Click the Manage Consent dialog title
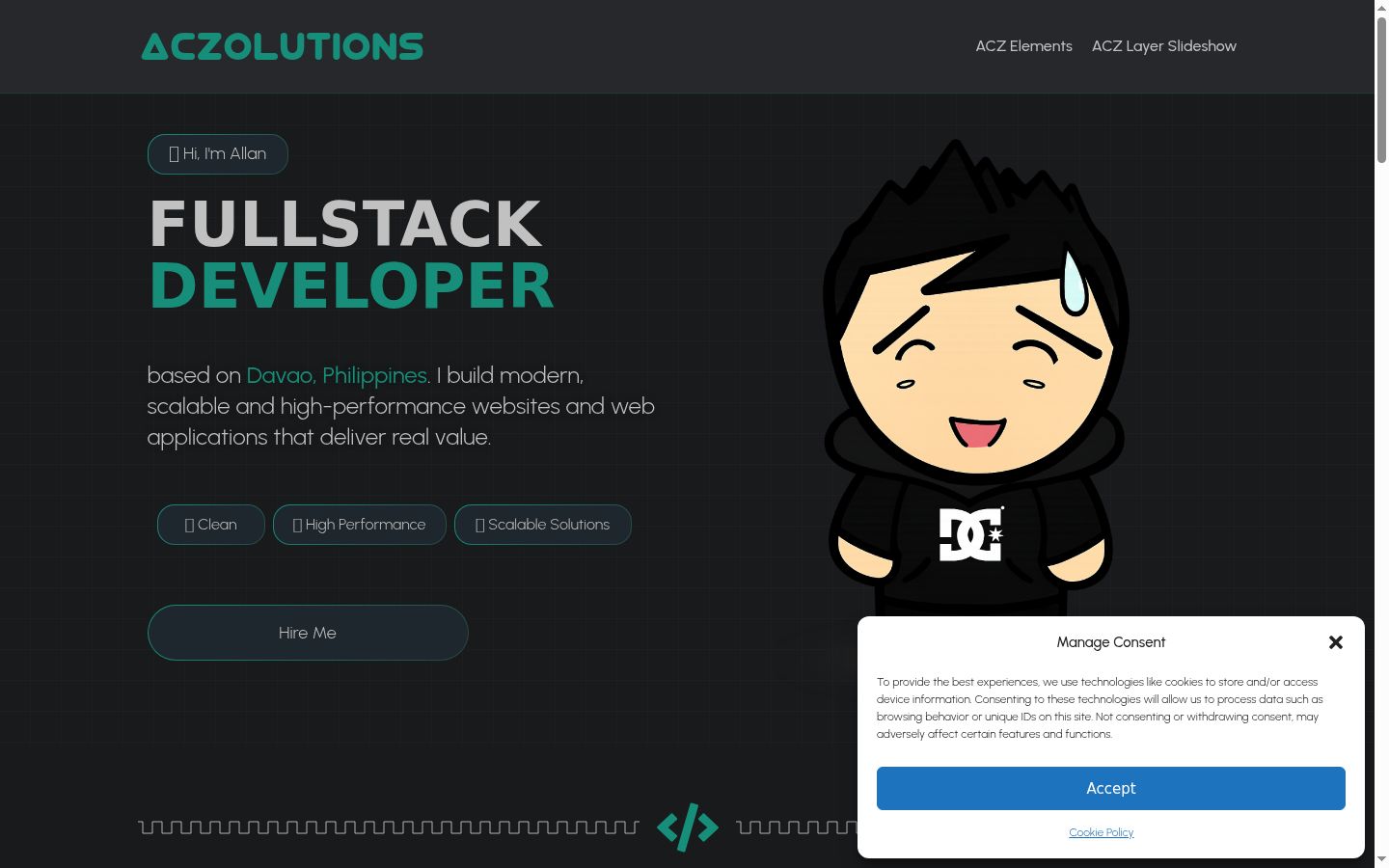This screenshot has height=868, width=1389. 1111,642
